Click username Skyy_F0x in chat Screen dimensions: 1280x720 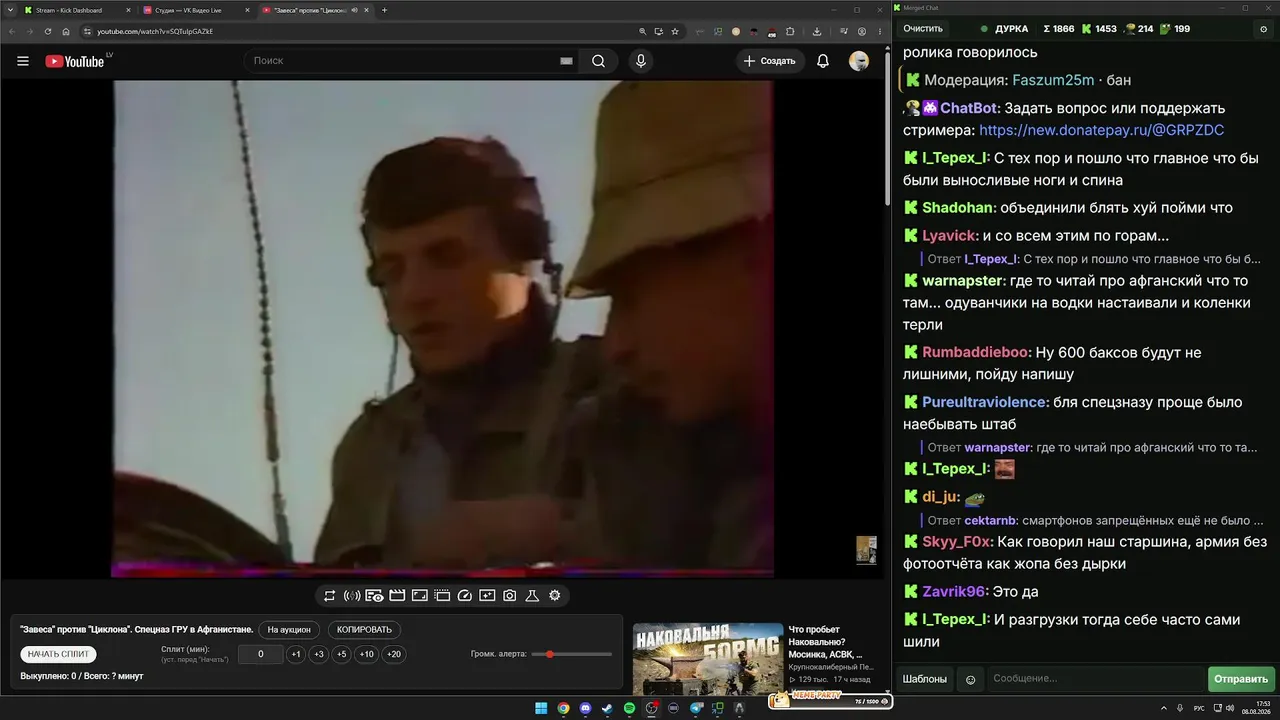tap(956, 542)
